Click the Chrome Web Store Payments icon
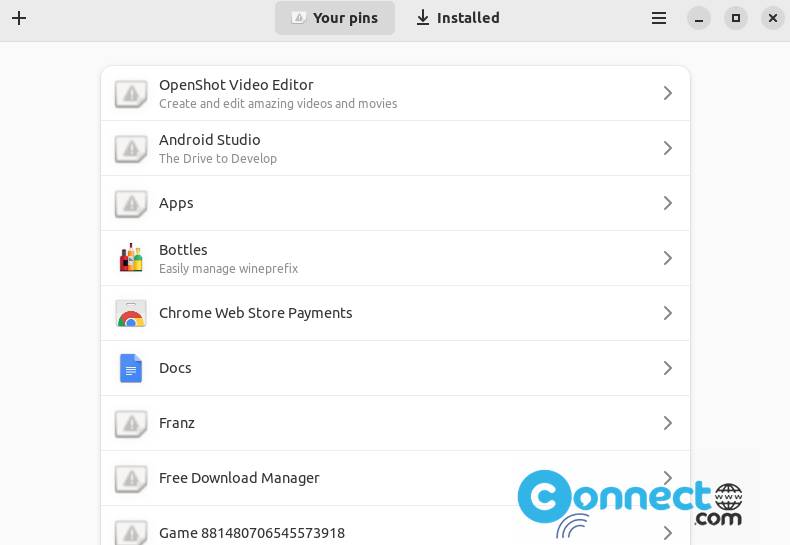 [131, 313]
